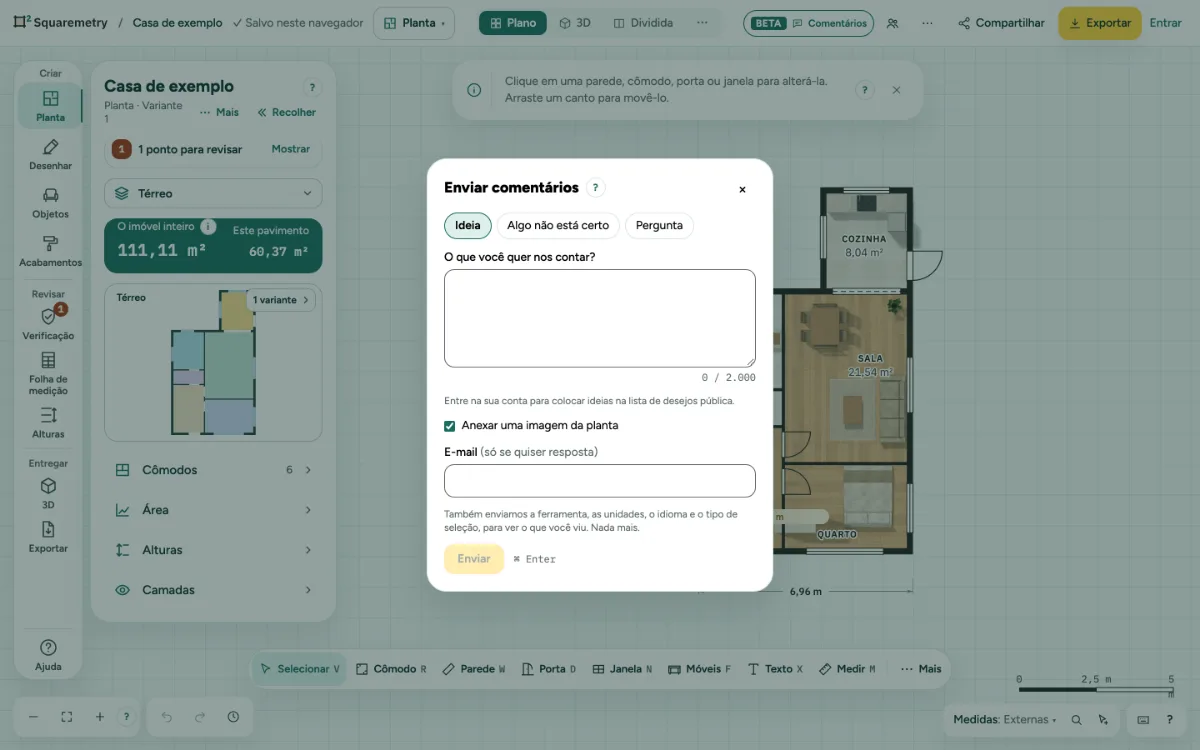Click the Compartilhar share button
The image size is (1200, 750).
tap(1001, 23)
